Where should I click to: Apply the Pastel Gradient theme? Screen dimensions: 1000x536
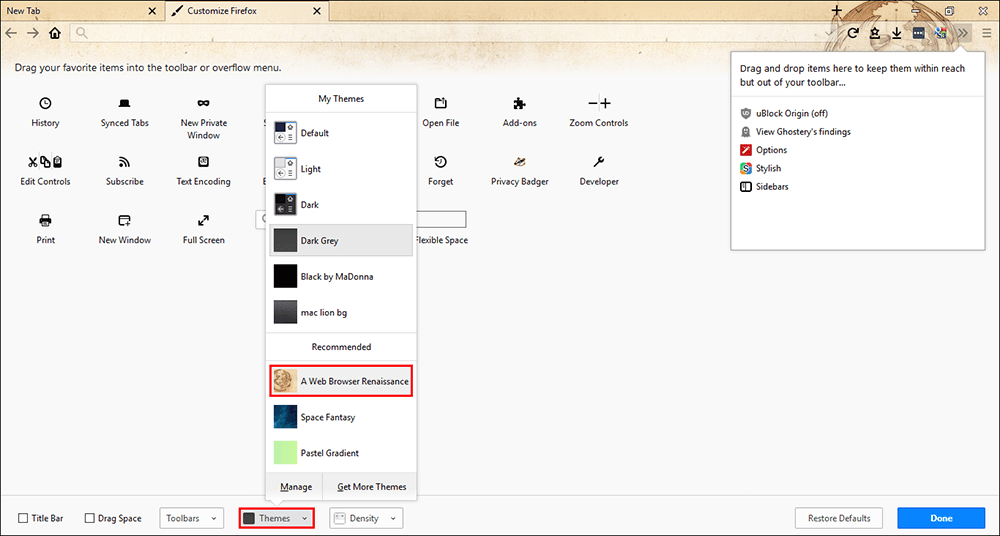(341, 452)
